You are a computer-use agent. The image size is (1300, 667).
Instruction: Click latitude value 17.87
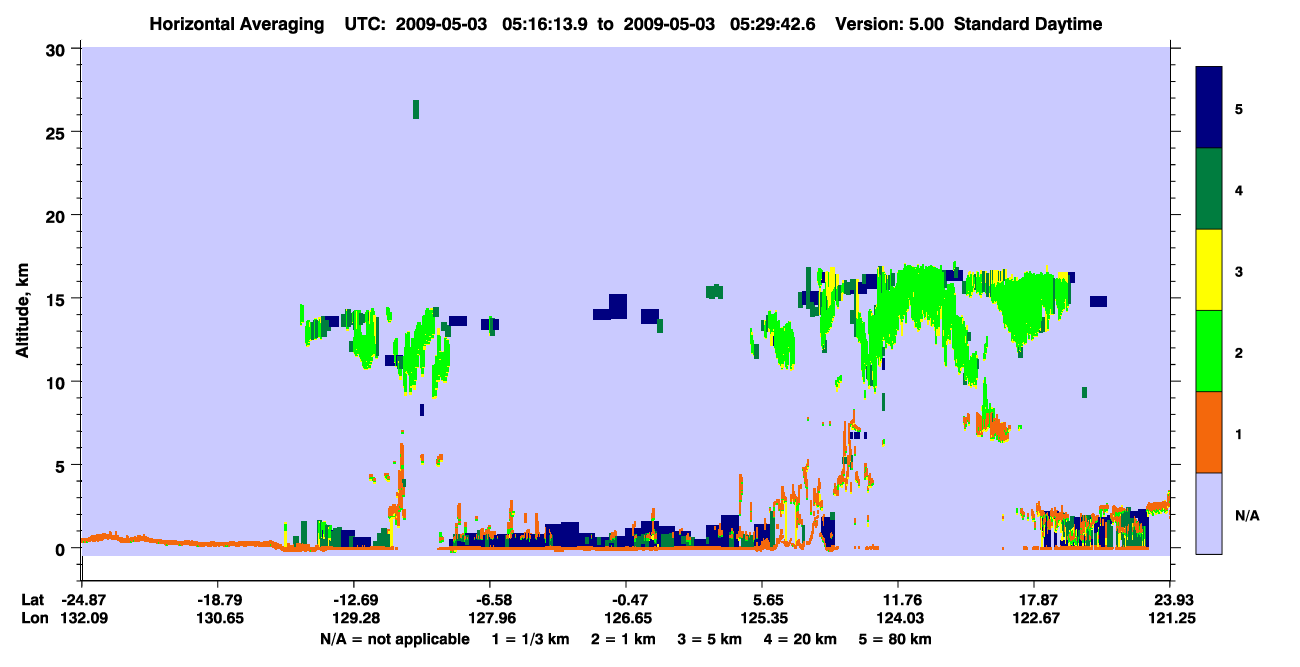click(x=1033, y=600)
